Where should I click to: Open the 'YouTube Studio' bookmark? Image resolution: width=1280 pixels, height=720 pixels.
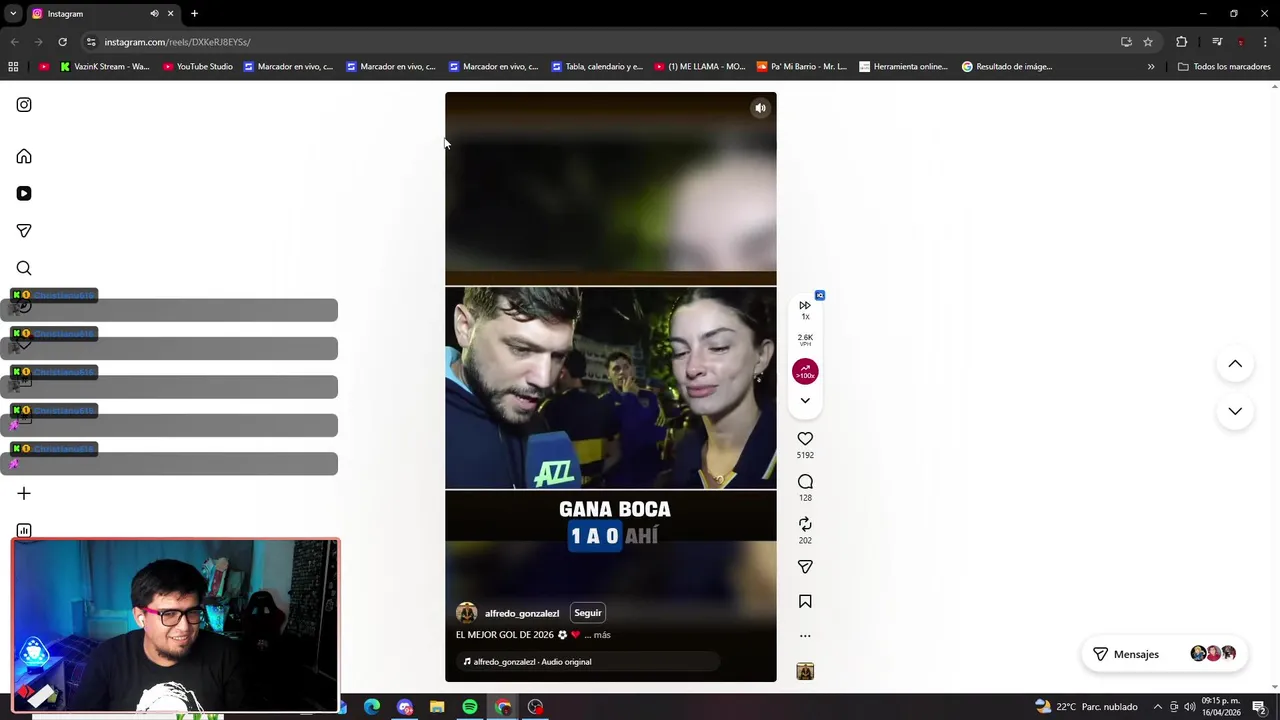tap(198, 67)
